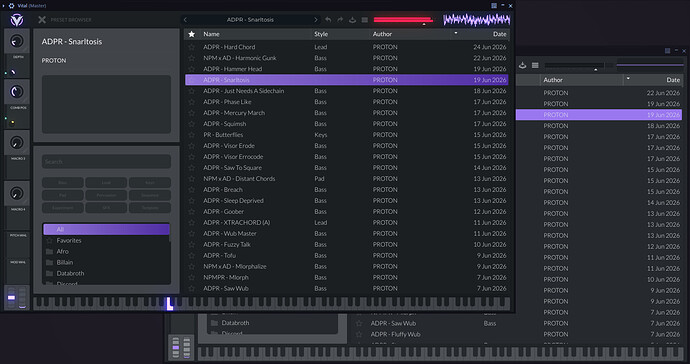This screenshot has height=364, width=690.
Task: Click ADPR - Snarltosis preset name title
Action: point(72,42)
